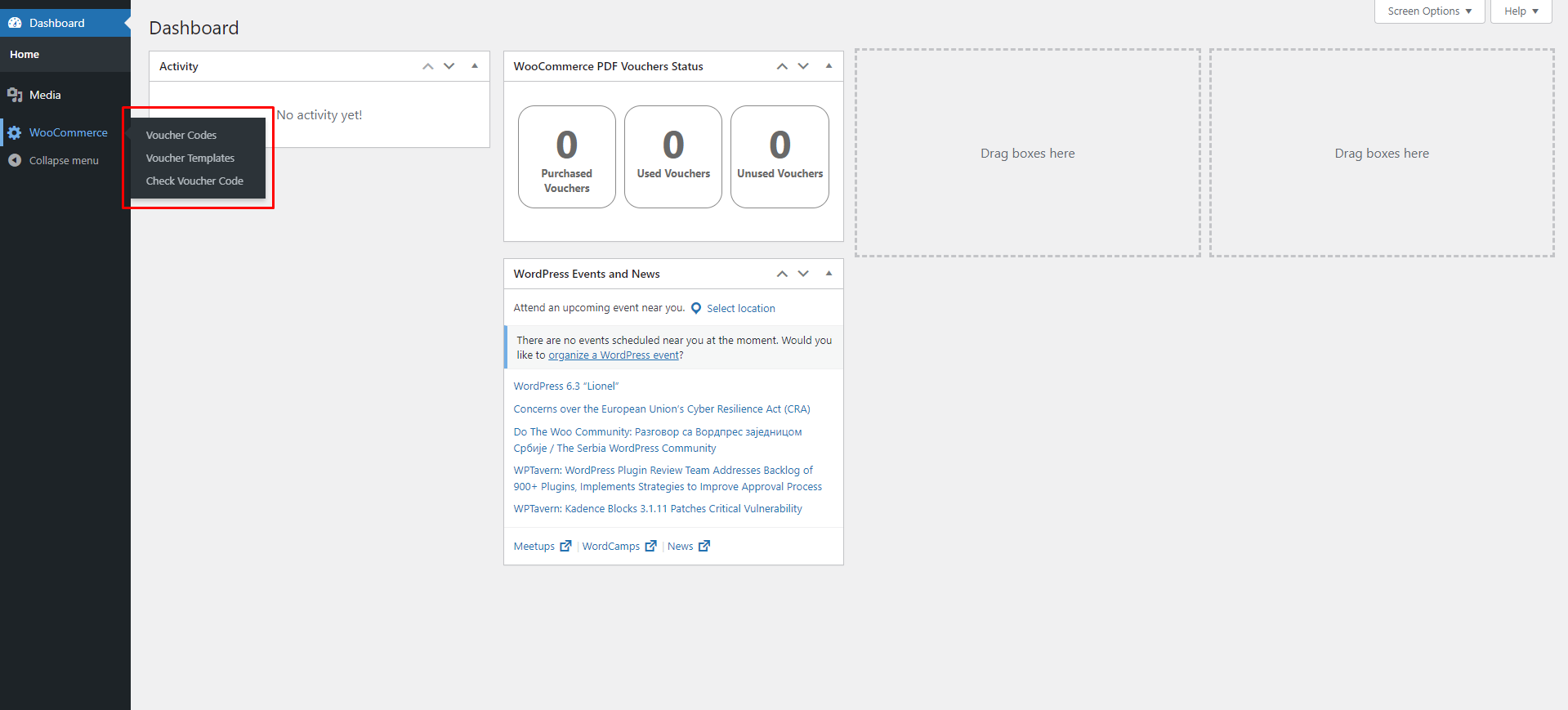Open Voucher Codes from the submenu
Screen dimensions: 1568x710
(x=181, y=135)
